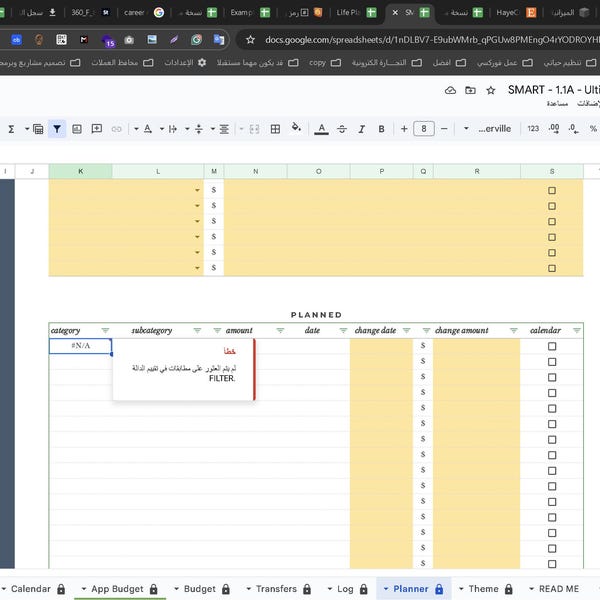Open the text wrapping tool
The image size is (600, 600).
[x=173, y=129]
